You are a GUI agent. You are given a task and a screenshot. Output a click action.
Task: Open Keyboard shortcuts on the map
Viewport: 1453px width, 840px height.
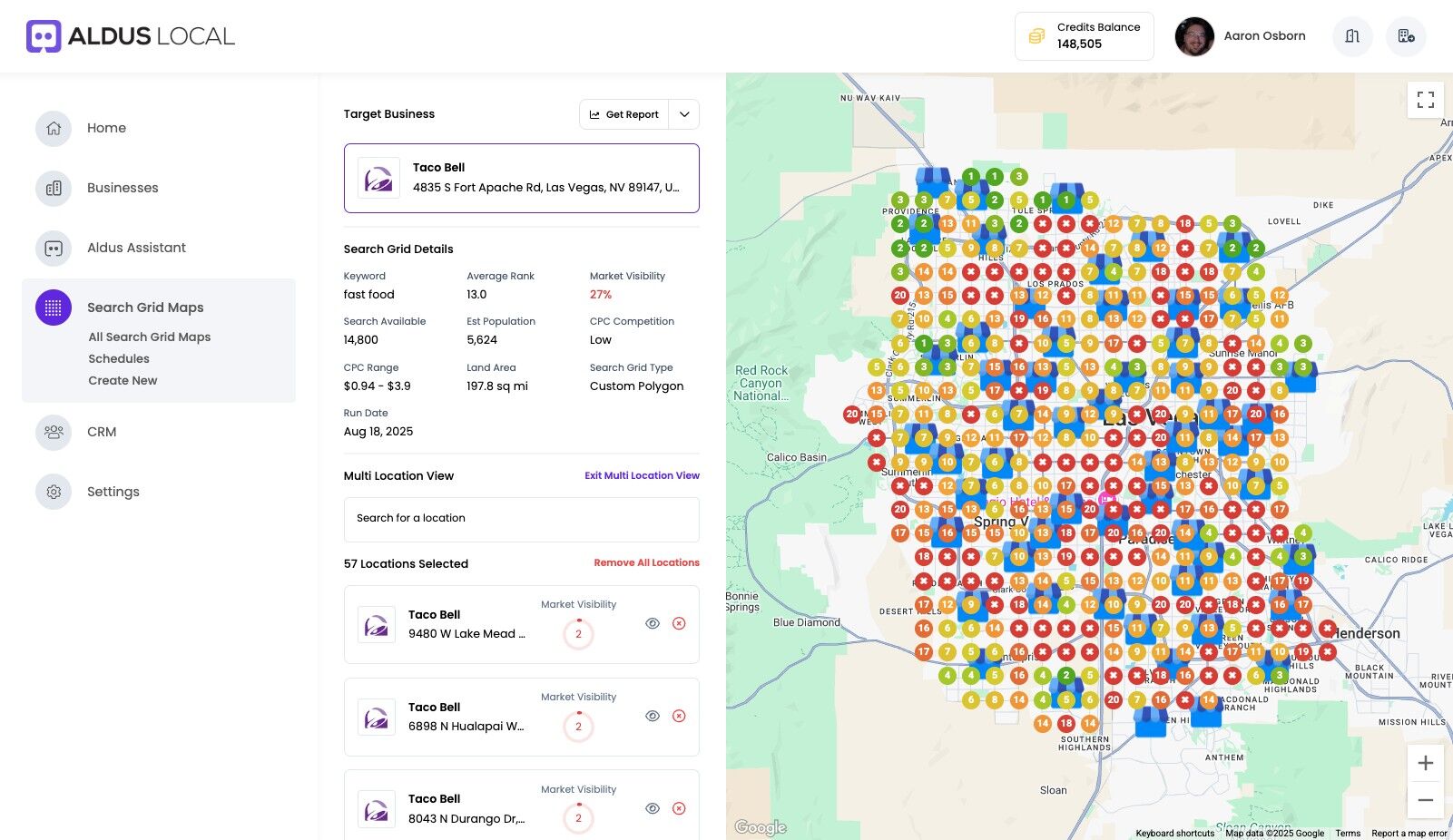[x=1175, y=833]
